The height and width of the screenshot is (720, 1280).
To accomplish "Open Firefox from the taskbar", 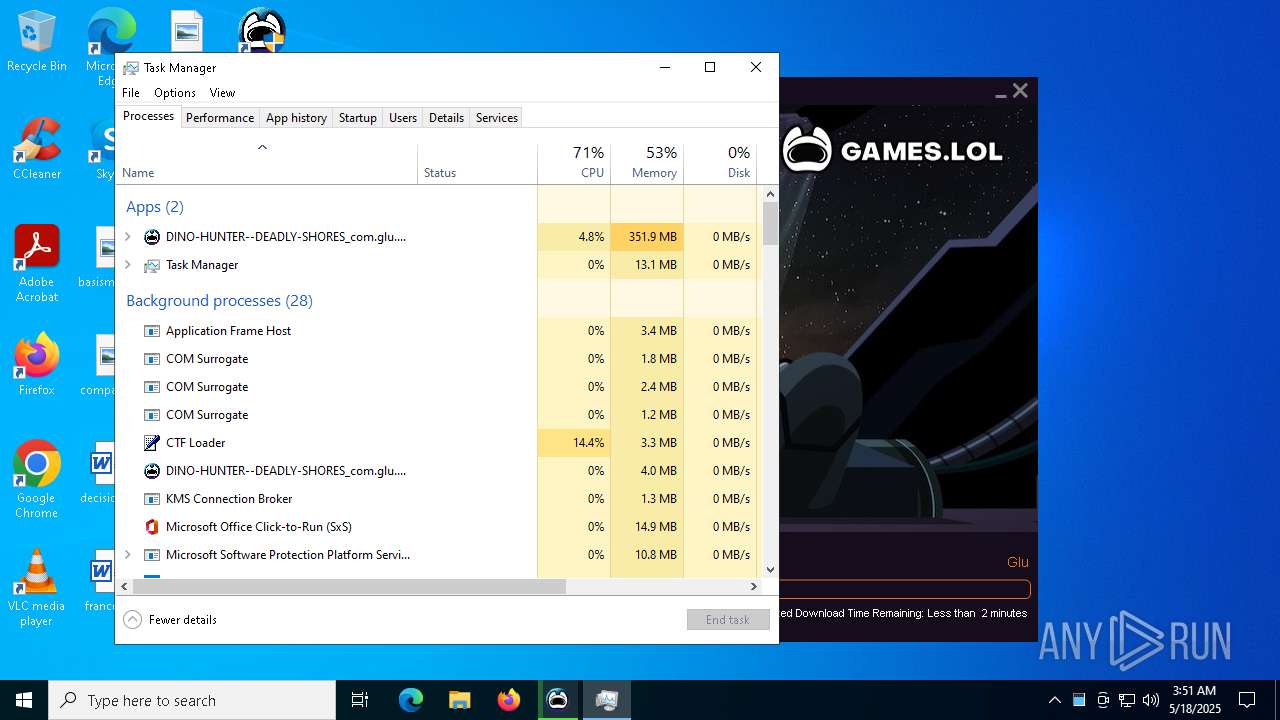I will [508, 700].
